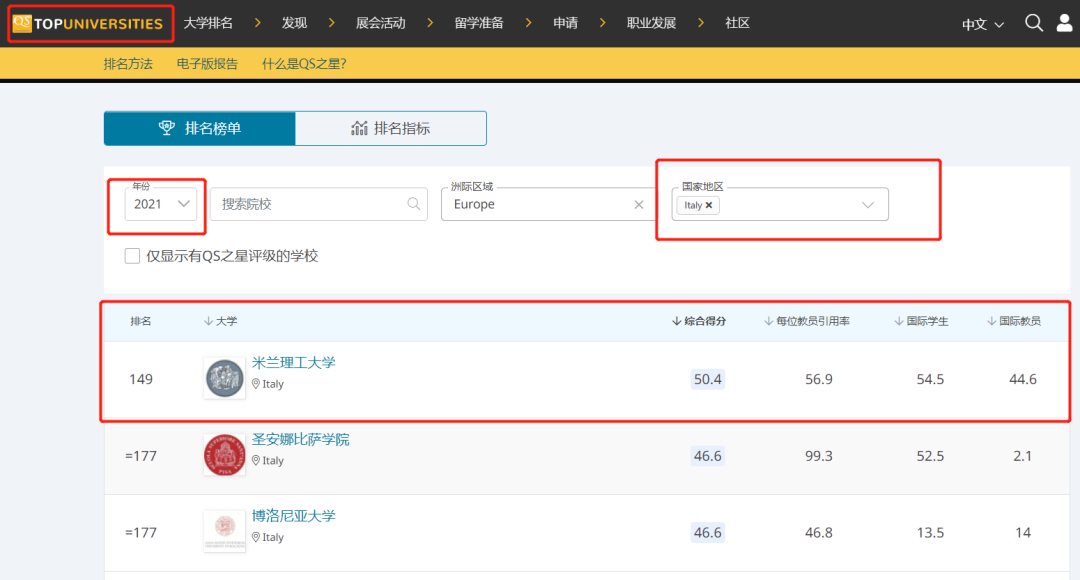Sort by the 综合得分 column header
Image resolution: width=1080 pixels, height=580 pixels.
[698, 321]
